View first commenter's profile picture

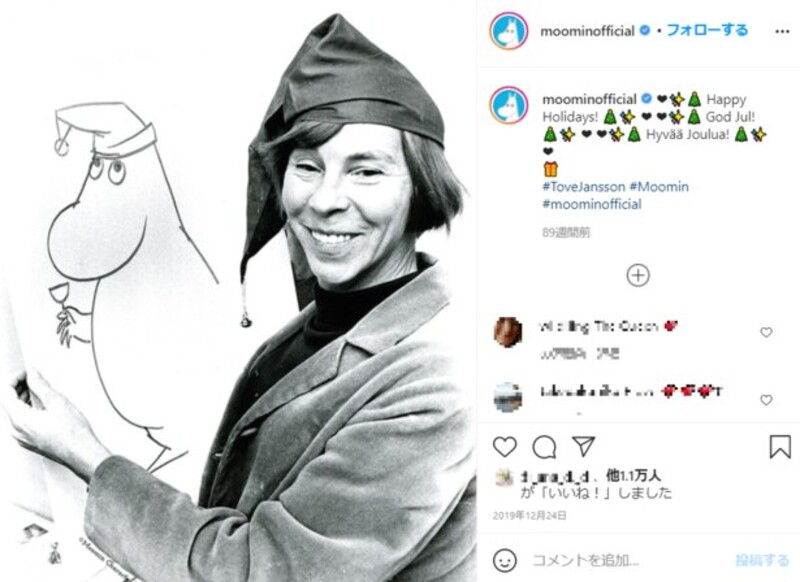pos(508,332)
